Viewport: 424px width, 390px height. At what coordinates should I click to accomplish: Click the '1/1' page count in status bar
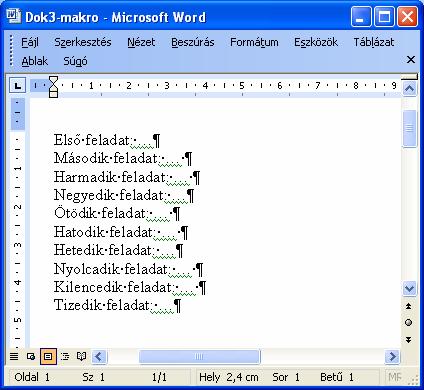coord(159,377)
